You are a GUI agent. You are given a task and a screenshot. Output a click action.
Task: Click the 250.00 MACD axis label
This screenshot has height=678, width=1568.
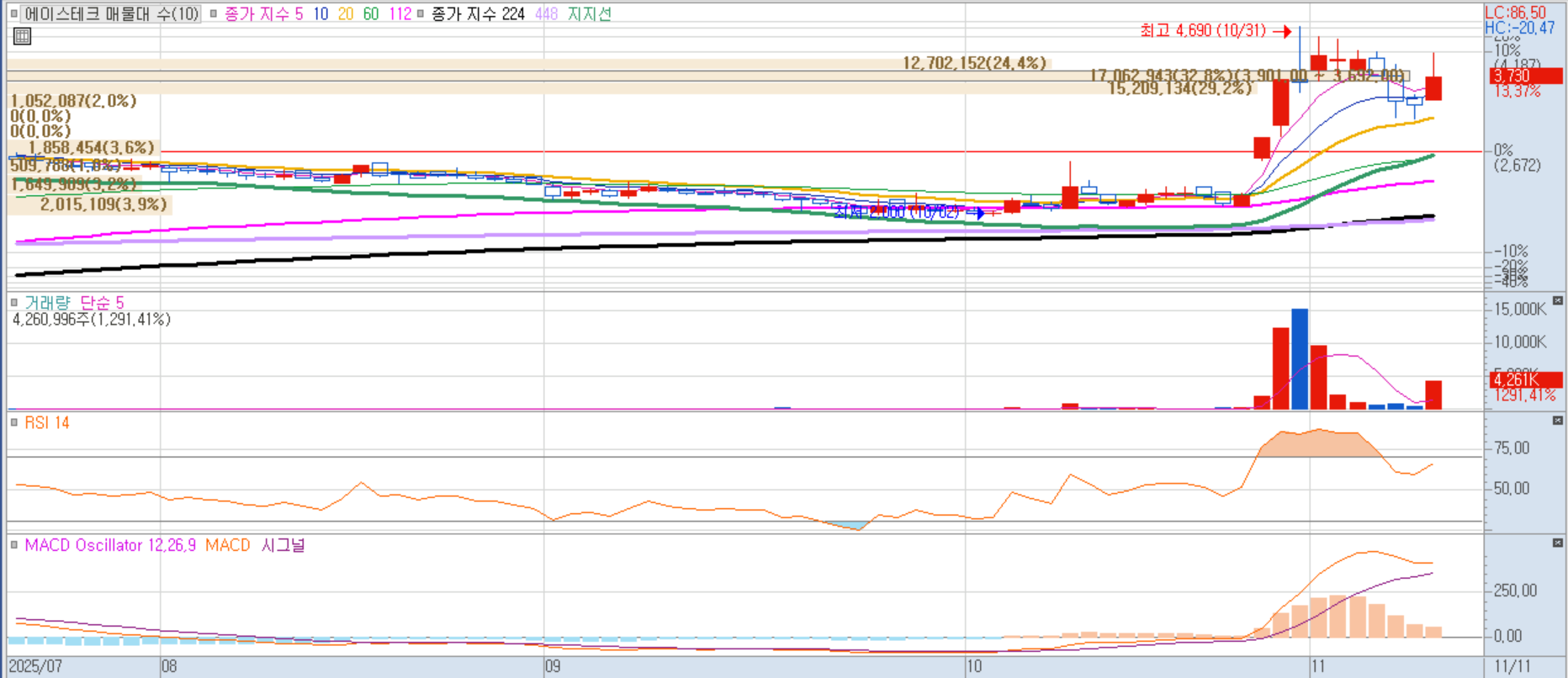tap(1515, 591)
